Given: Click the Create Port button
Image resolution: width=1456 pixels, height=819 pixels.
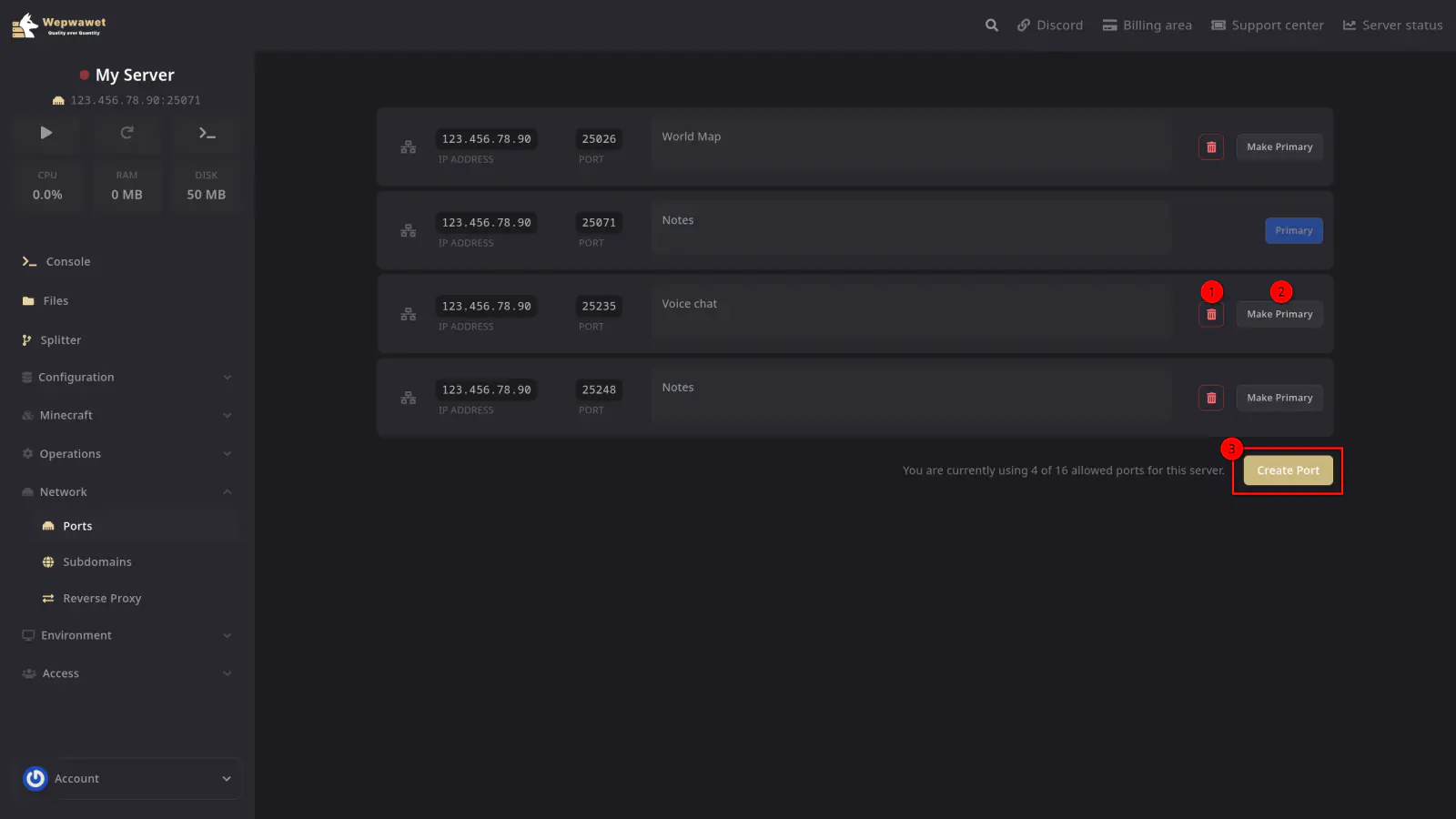Looking at the screenshot, I should [x=1287, y=470].
